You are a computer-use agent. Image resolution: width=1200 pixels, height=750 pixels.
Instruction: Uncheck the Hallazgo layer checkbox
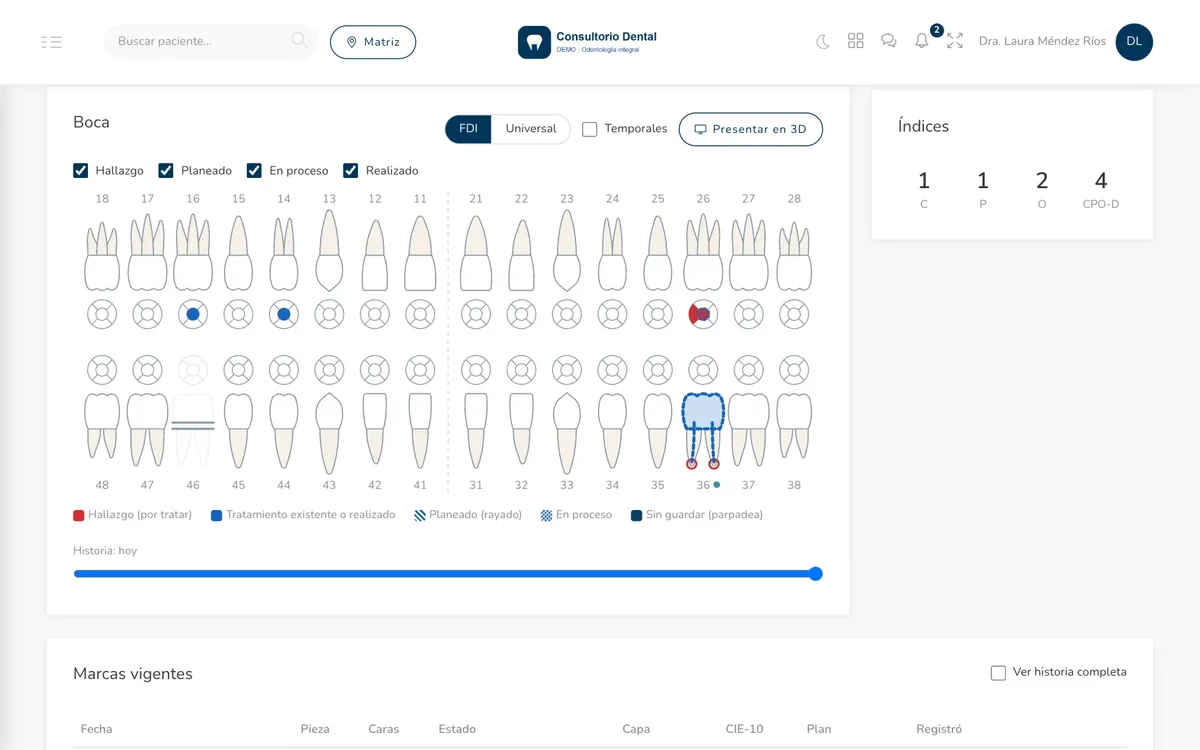point(81,170)
